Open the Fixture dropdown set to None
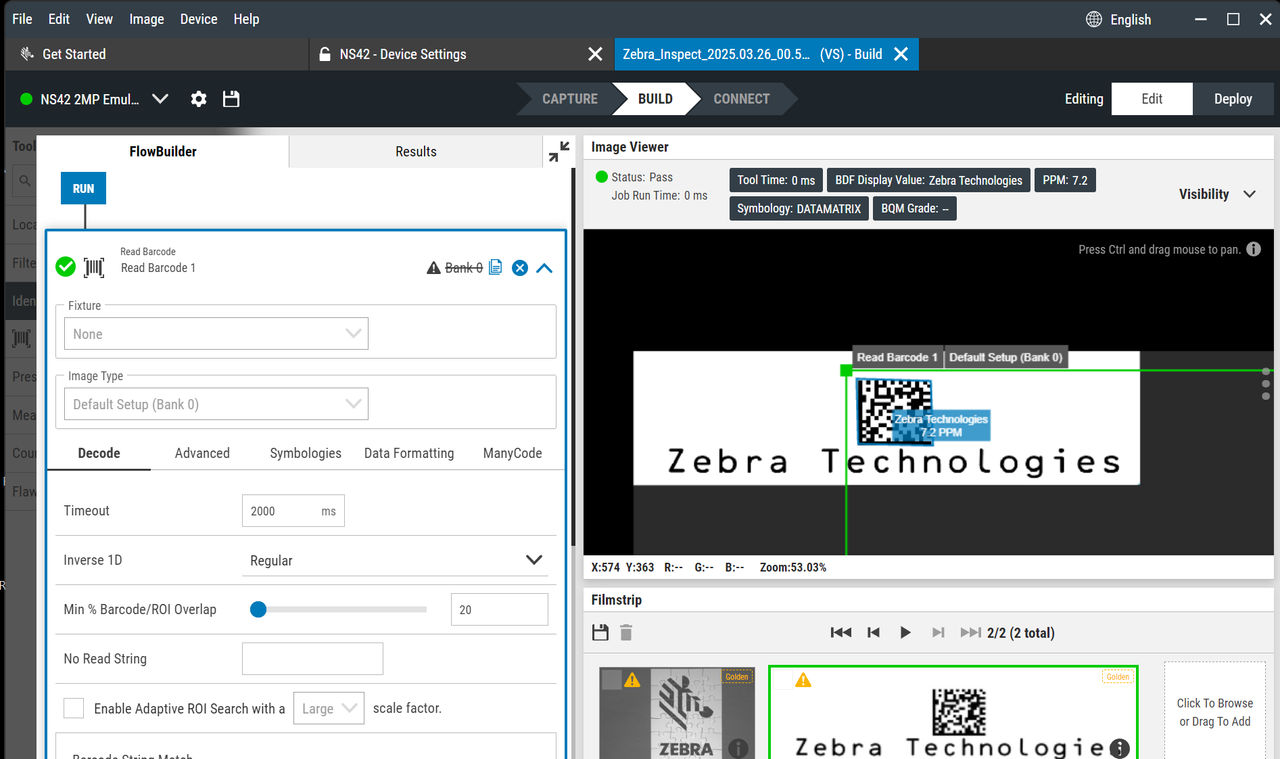 coord(216,334)
